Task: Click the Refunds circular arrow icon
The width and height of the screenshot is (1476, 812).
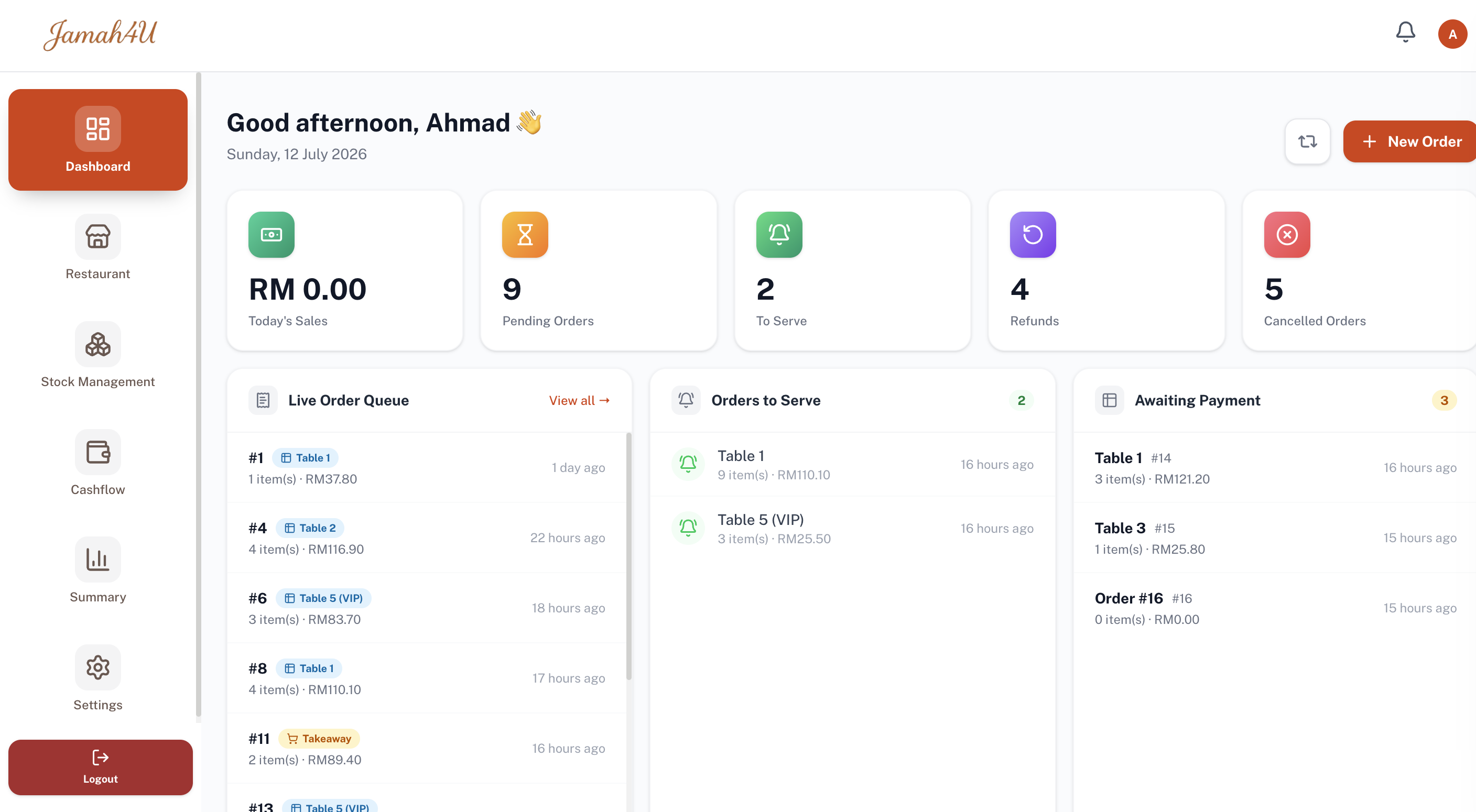Action: click(1033, 234)
